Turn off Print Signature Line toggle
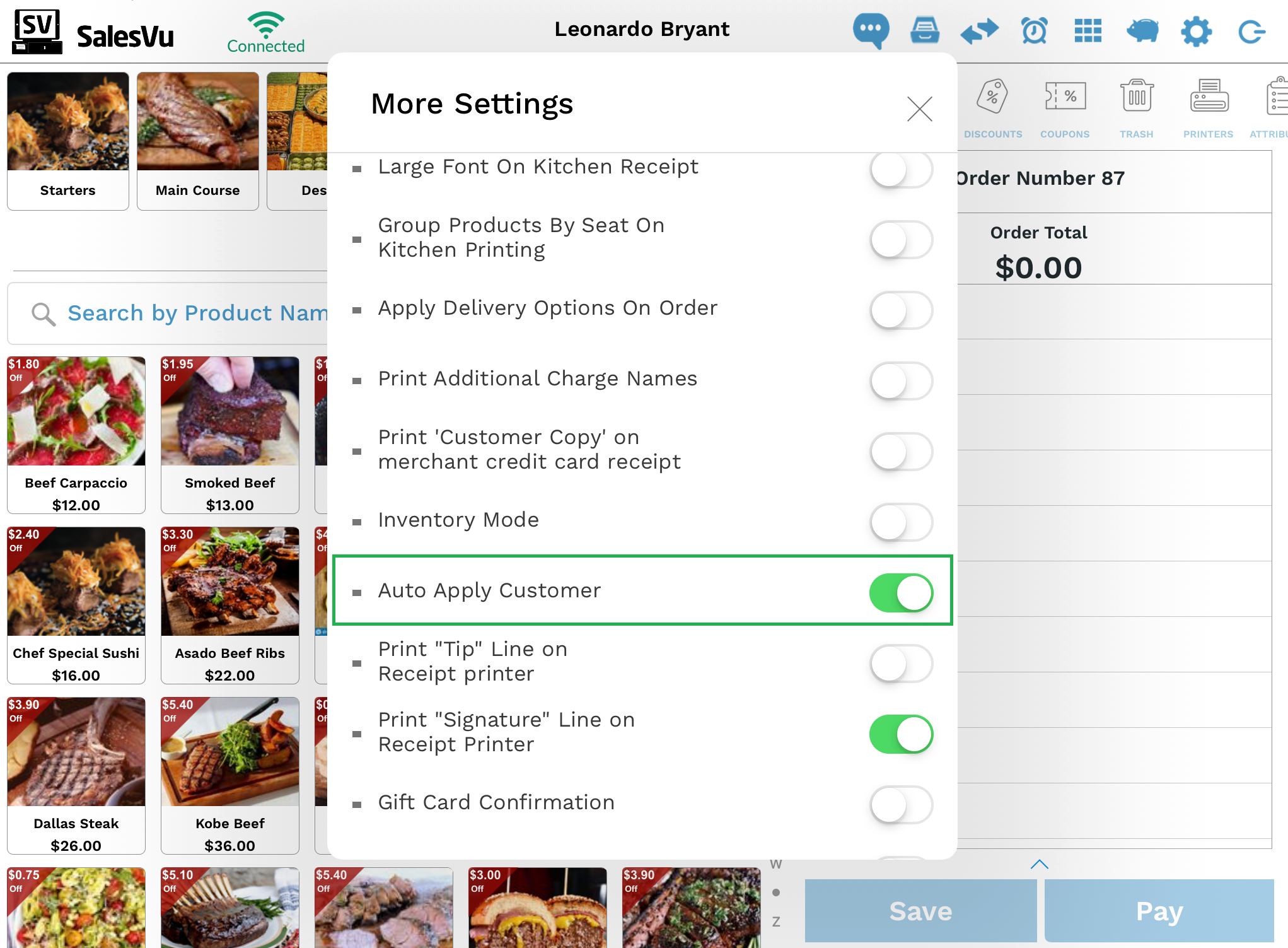 point(901,734)
